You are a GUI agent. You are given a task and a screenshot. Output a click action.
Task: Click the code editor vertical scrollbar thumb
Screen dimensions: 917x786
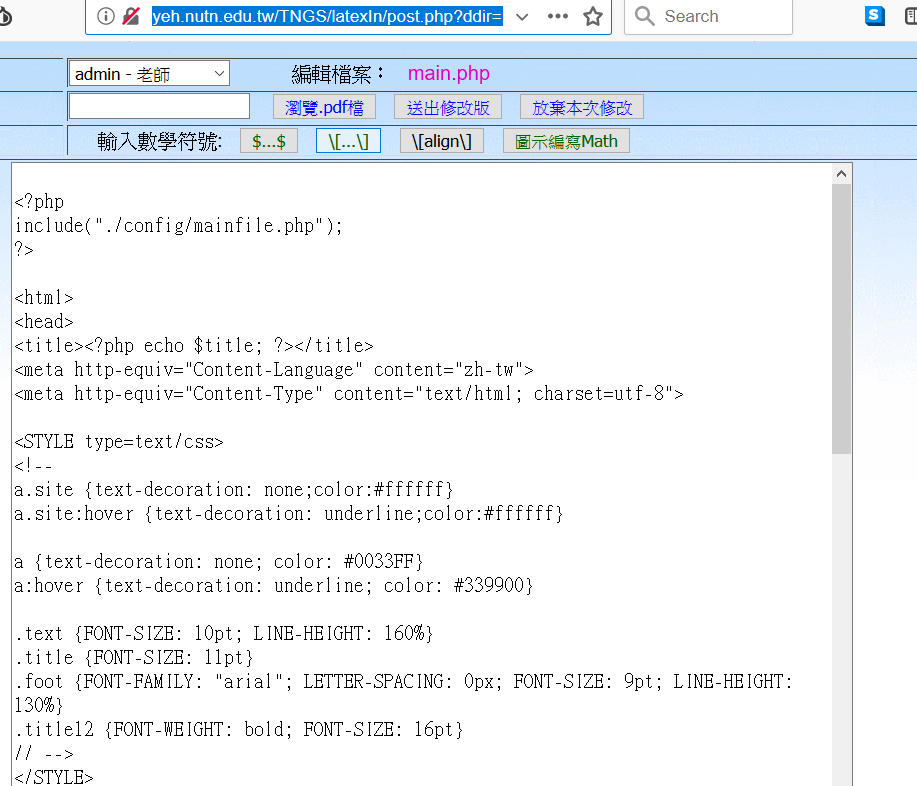pos(842,319)
